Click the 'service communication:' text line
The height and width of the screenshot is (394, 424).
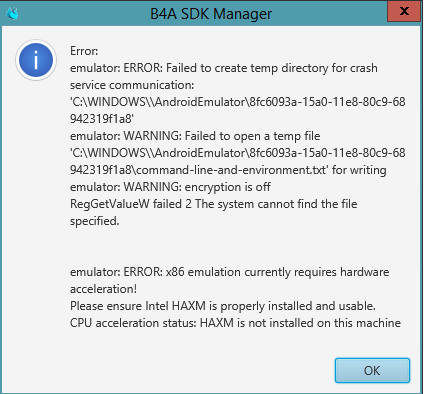click(132, 85)
